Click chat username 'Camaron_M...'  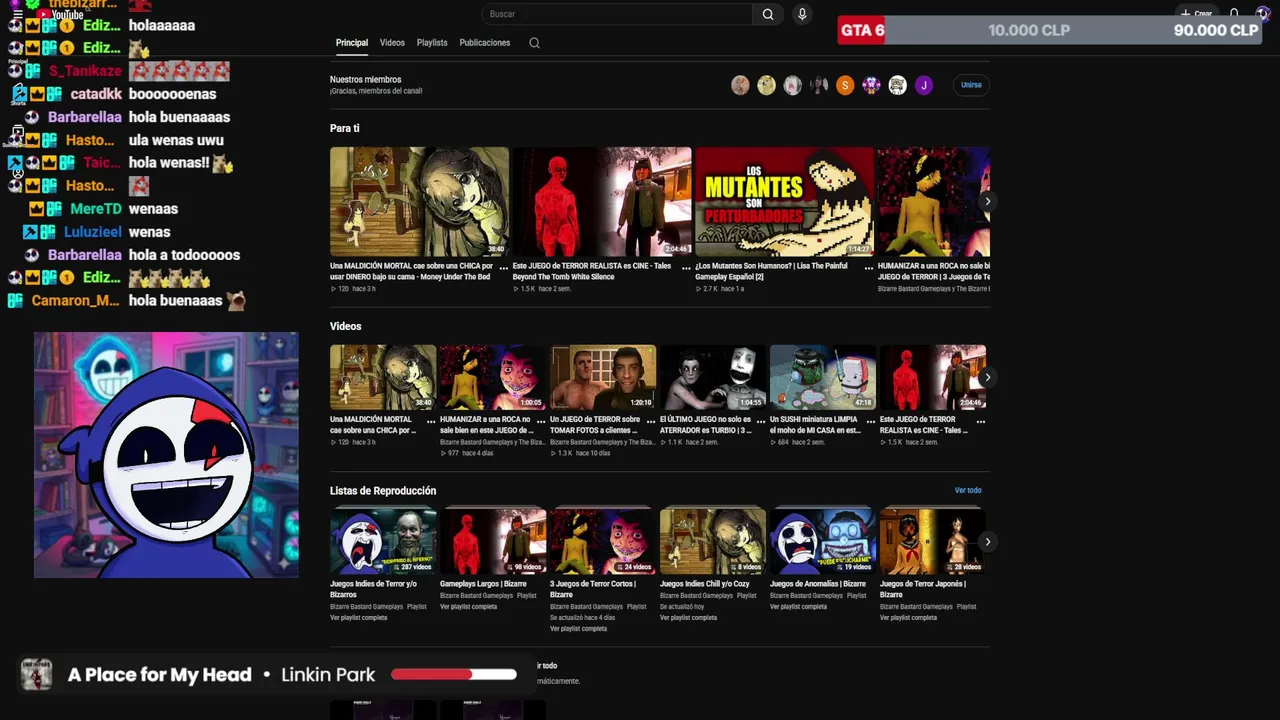[75, 301]
